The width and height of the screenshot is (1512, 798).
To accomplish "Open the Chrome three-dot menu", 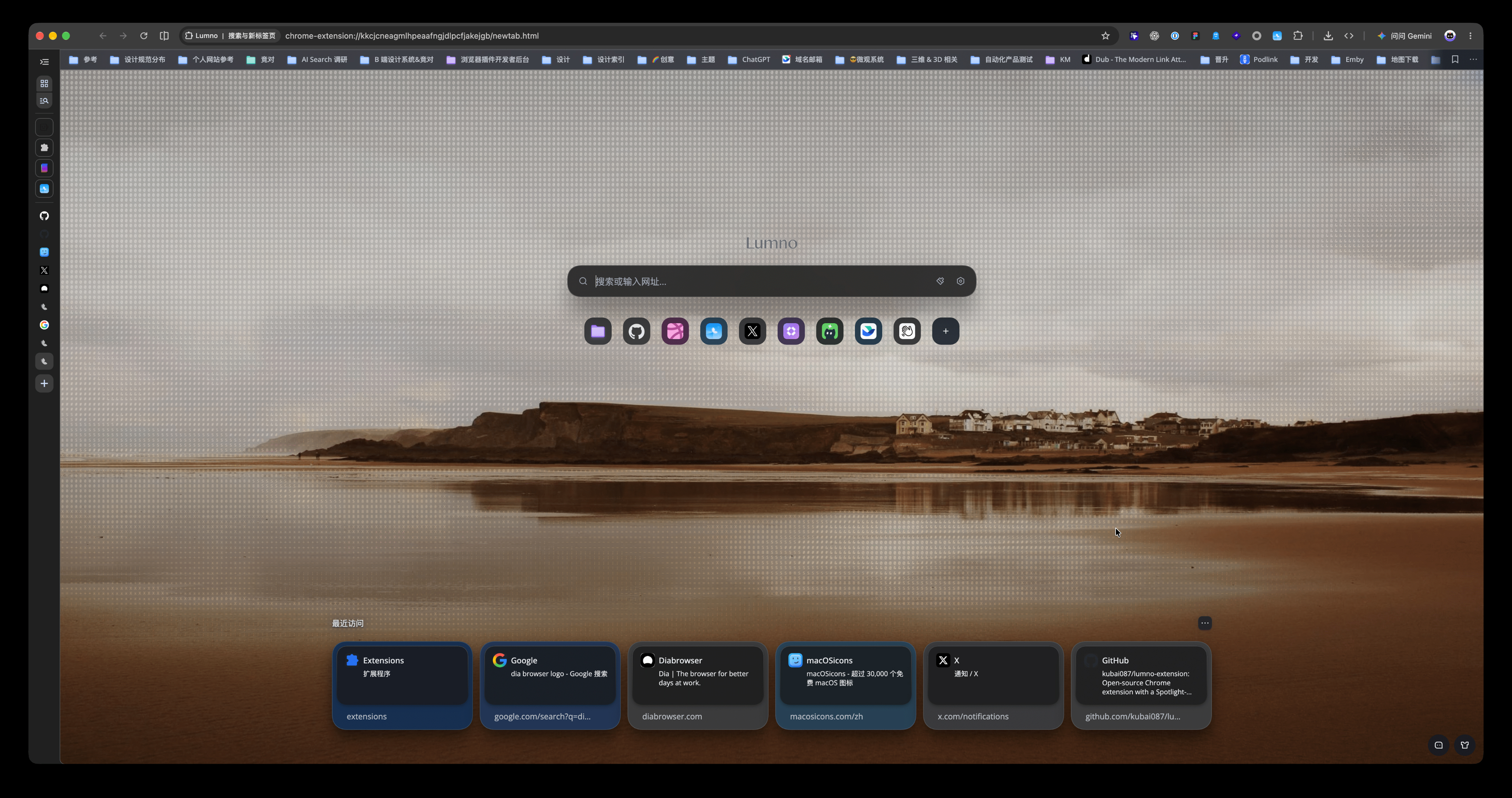I will coord(1470,36).
